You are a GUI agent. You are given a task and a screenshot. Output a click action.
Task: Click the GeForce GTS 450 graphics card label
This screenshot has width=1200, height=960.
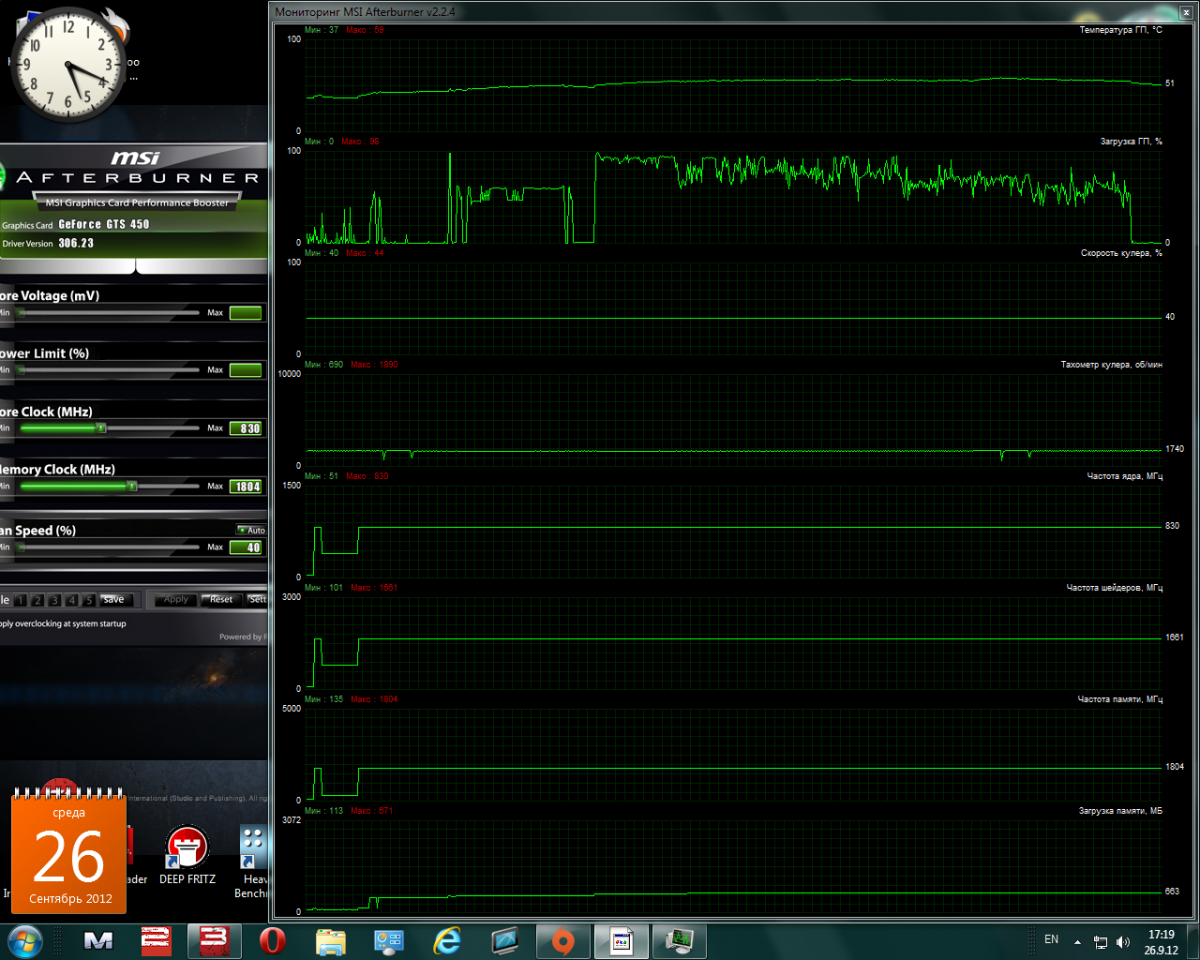pos(104,225)
